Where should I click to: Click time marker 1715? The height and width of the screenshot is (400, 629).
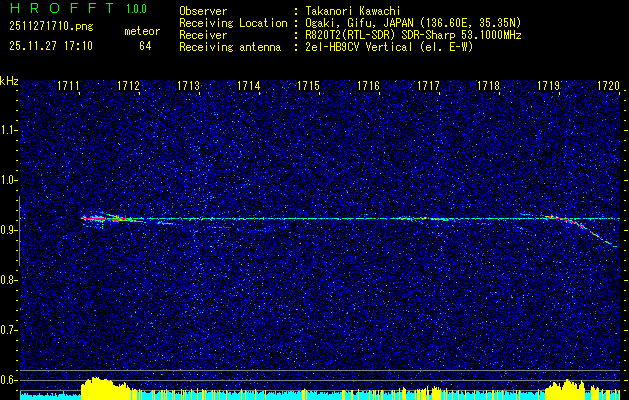[308, 86]
